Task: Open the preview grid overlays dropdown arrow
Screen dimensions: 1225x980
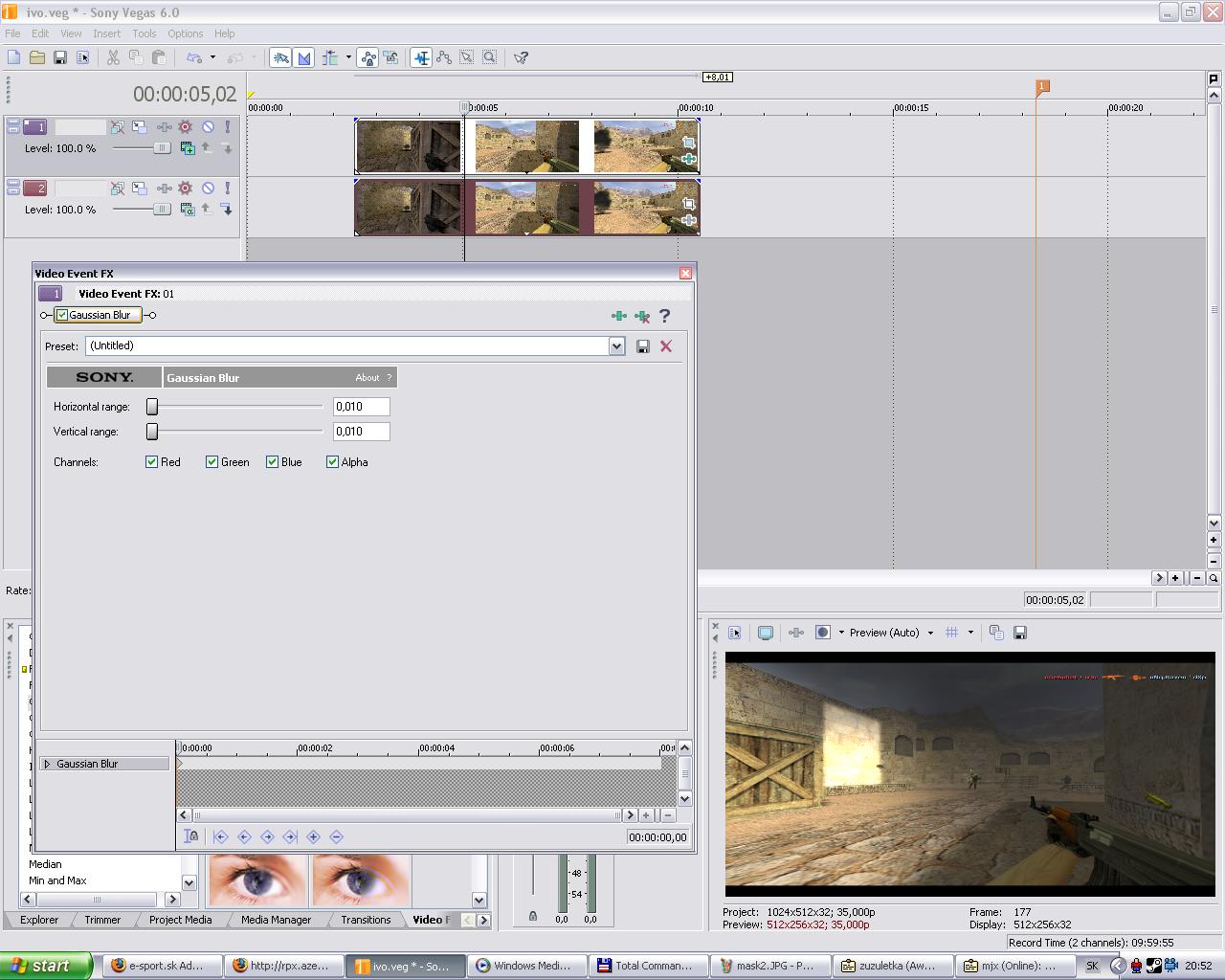Action: (970, 633)
